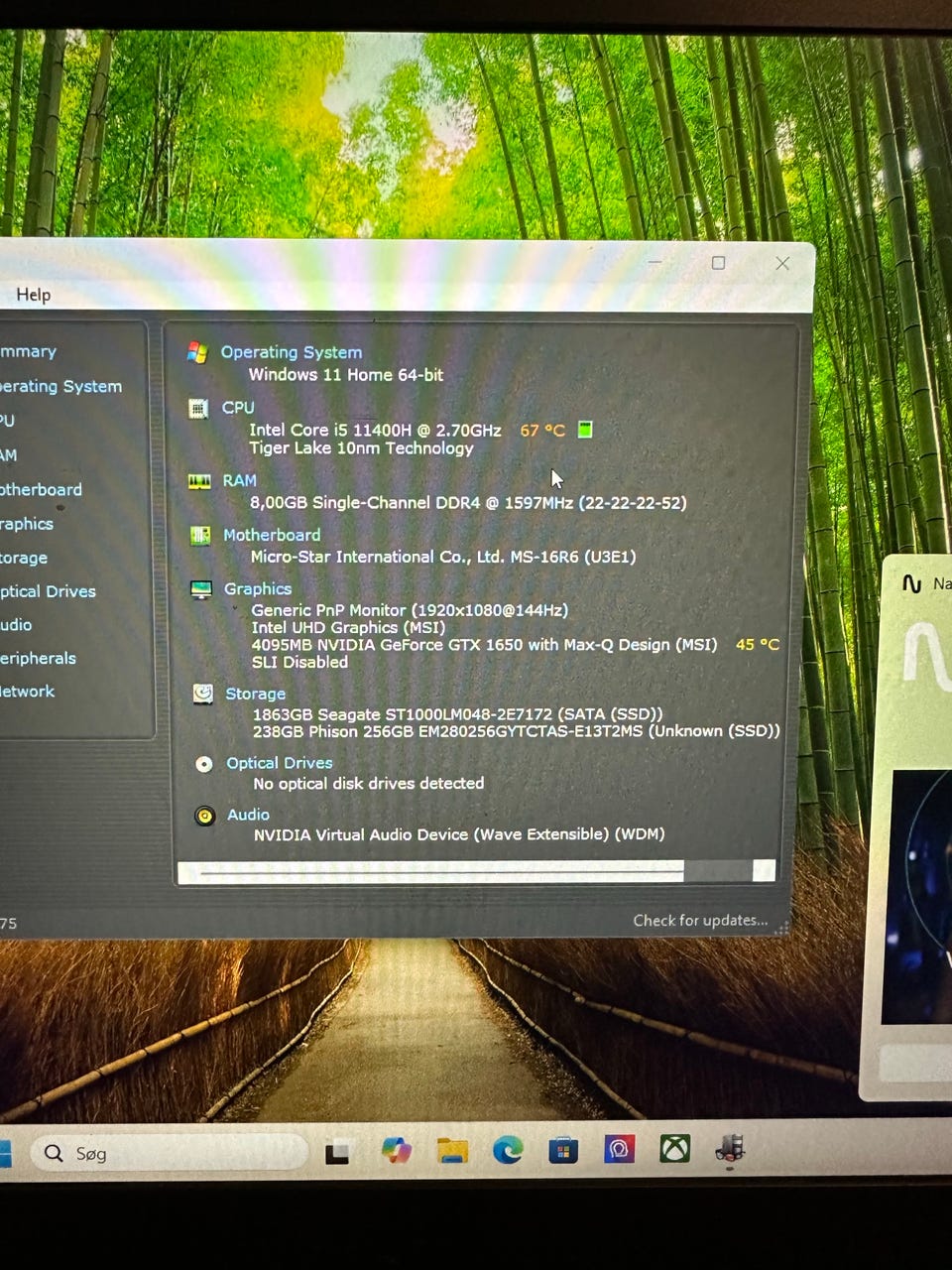Launch Copilot from the taskbar

click(x=397, y=1150)
